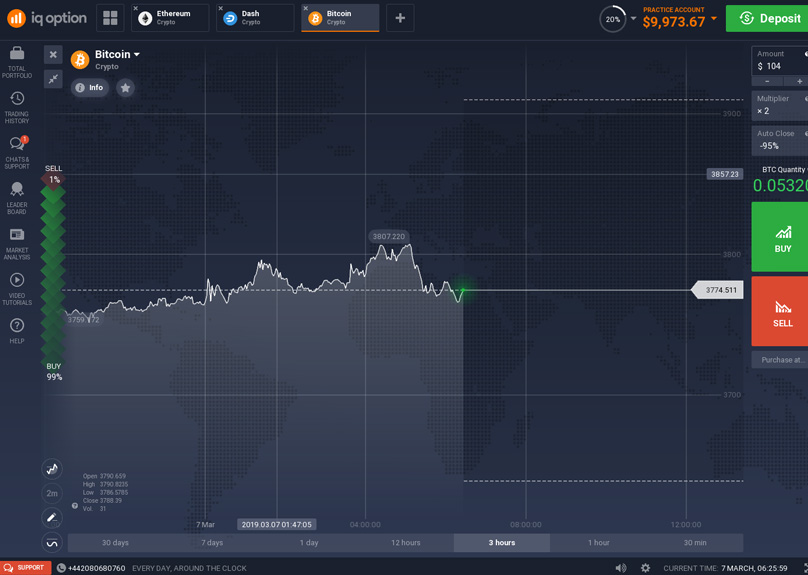
Task: Open Trading History in the sidebar
Action: point(17,107)
